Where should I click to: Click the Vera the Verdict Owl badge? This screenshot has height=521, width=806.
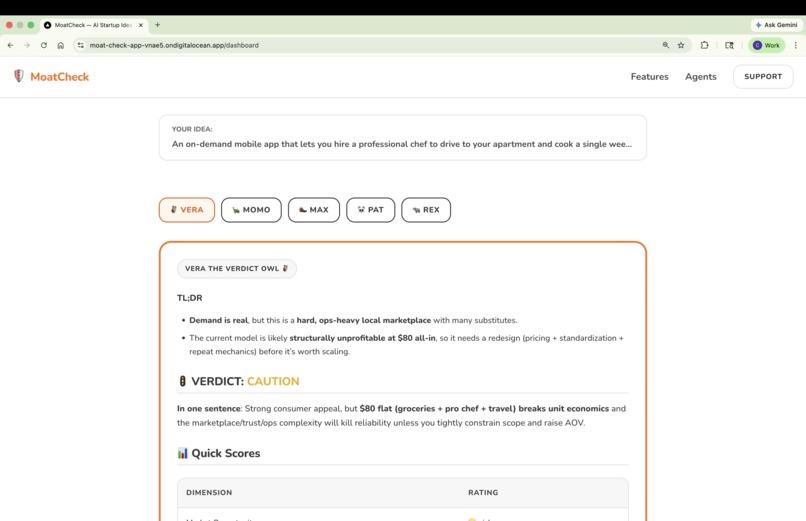[x=236, y=268]
